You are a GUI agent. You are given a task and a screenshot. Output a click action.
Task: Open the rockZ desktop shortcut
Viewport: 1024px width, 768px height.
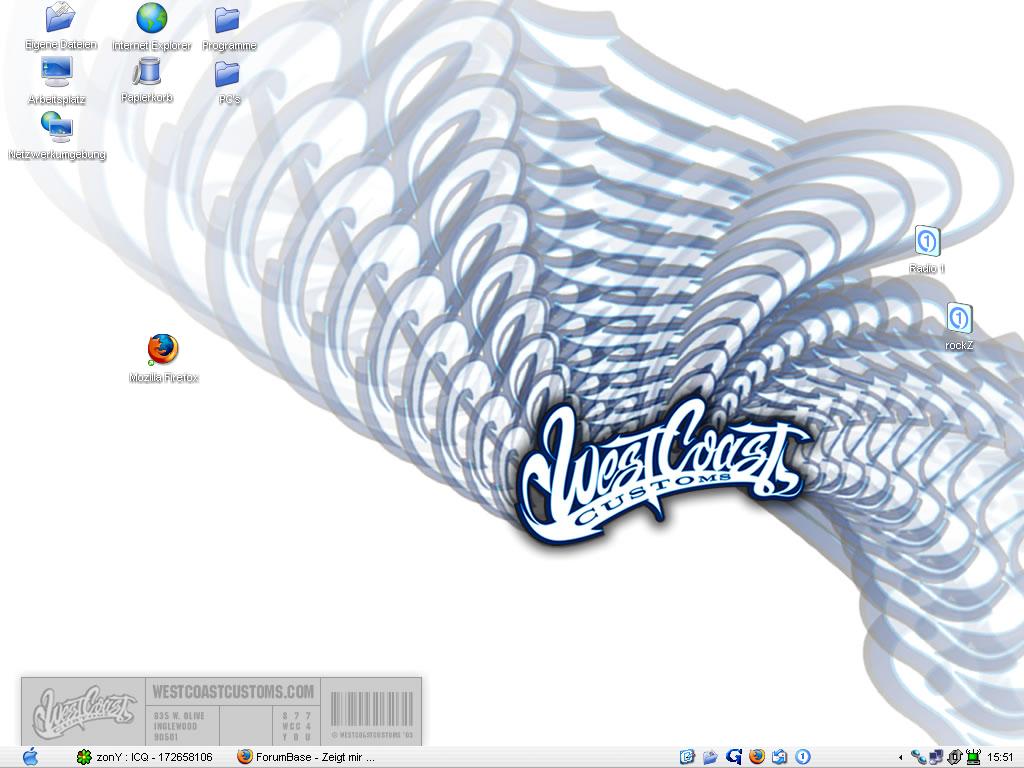[x=959, y=318]
